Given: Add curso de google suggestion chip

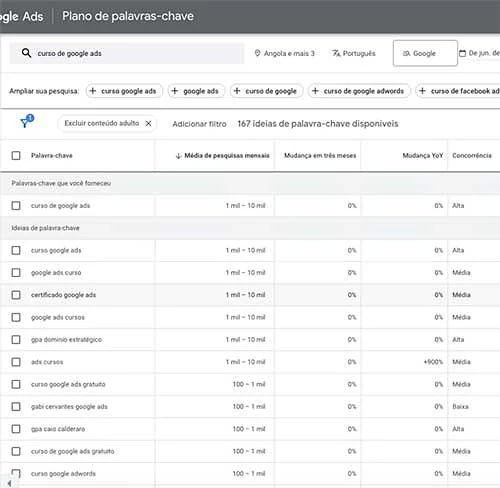Looking at the screenshot, I should click(267, 91).
